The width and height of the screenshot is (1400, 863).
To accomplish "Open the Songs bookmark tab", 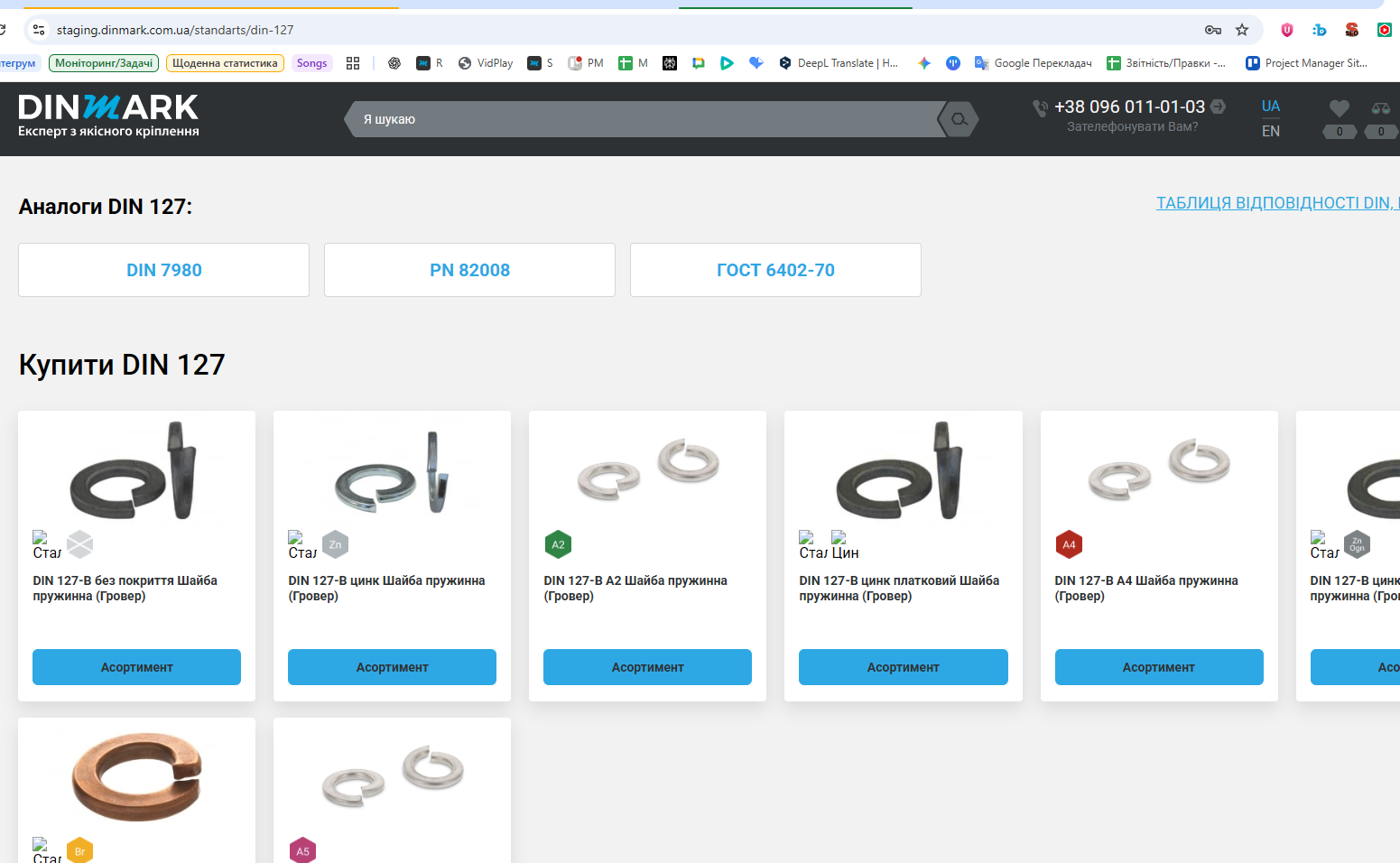I will coord(311,63).
